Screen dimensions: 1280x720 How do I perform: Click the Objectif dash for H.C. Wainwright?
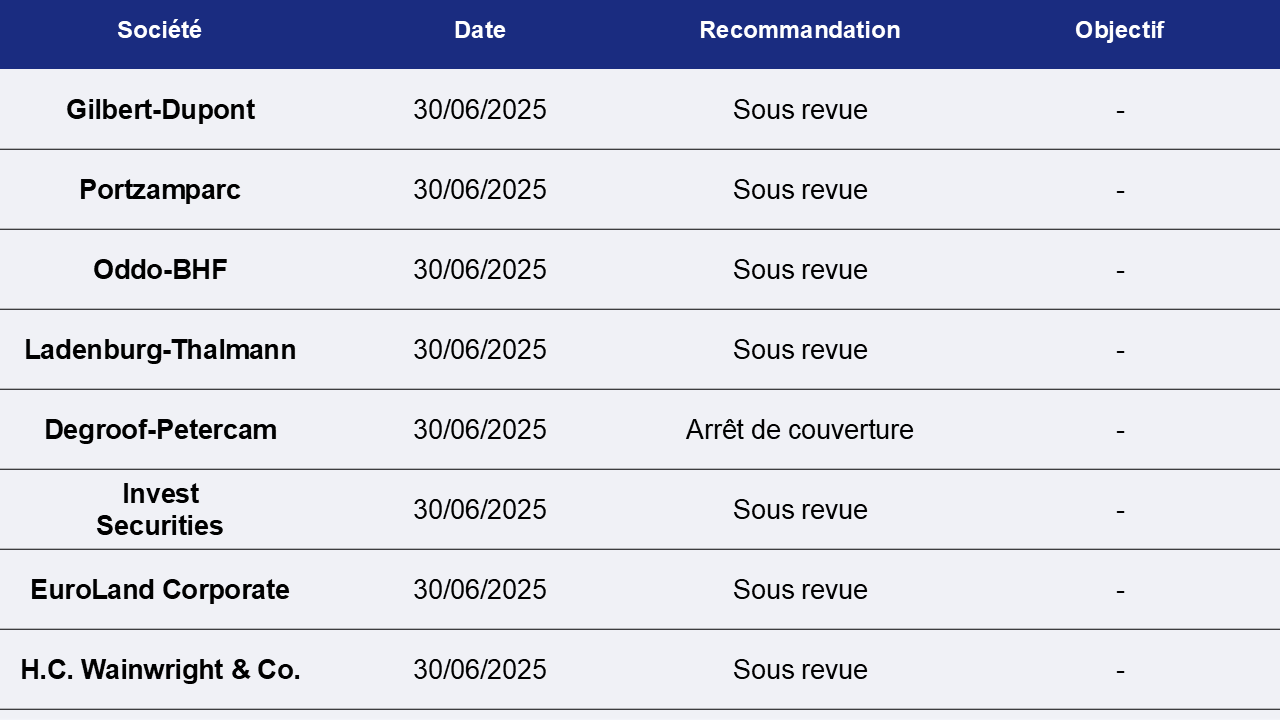coord(1120,671)
